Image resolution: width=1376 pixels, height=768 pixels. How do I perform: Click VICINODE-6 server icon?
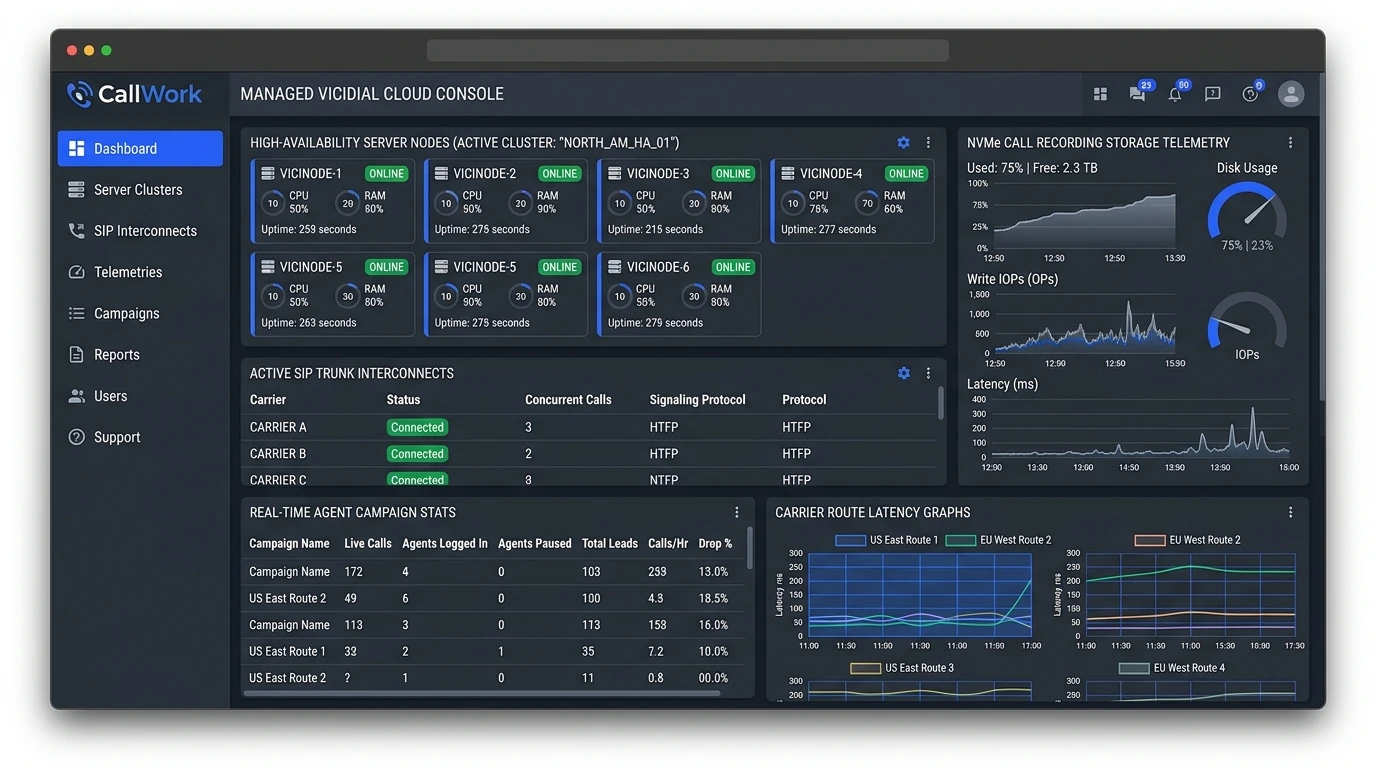click(x=615, y=267)
